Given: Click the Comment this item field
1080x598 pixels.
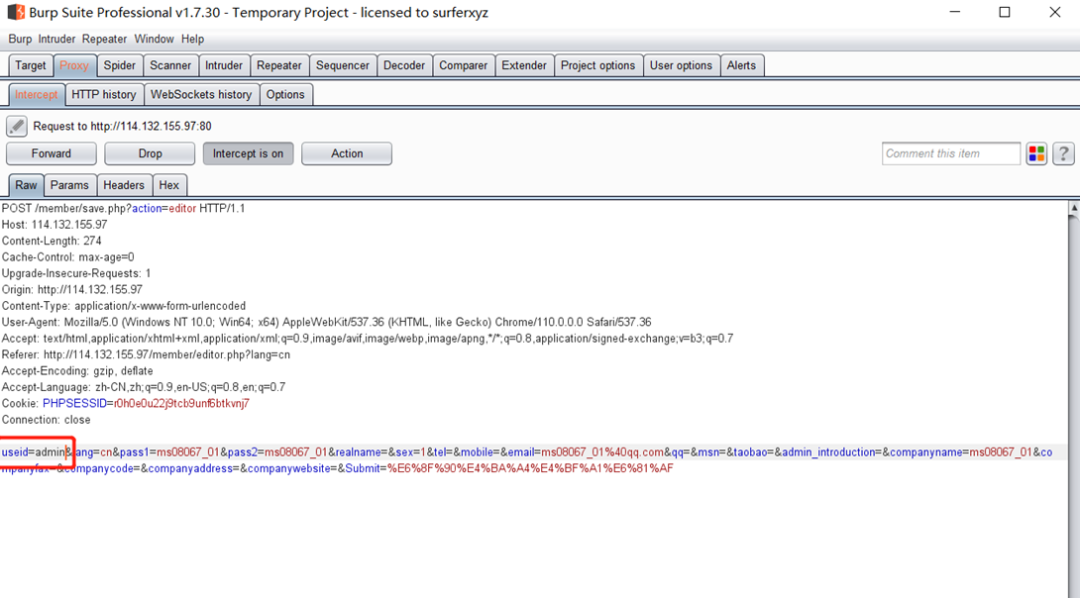Looking at the screenshot, I should coord(951,154).
